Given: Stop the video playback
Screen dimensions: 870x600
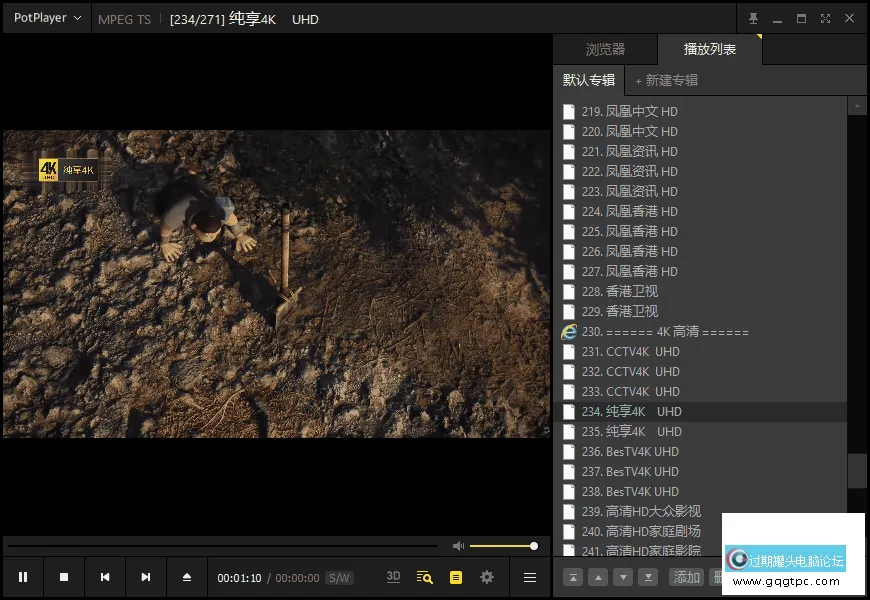Looking at the screenshot, I should (64, 577).
